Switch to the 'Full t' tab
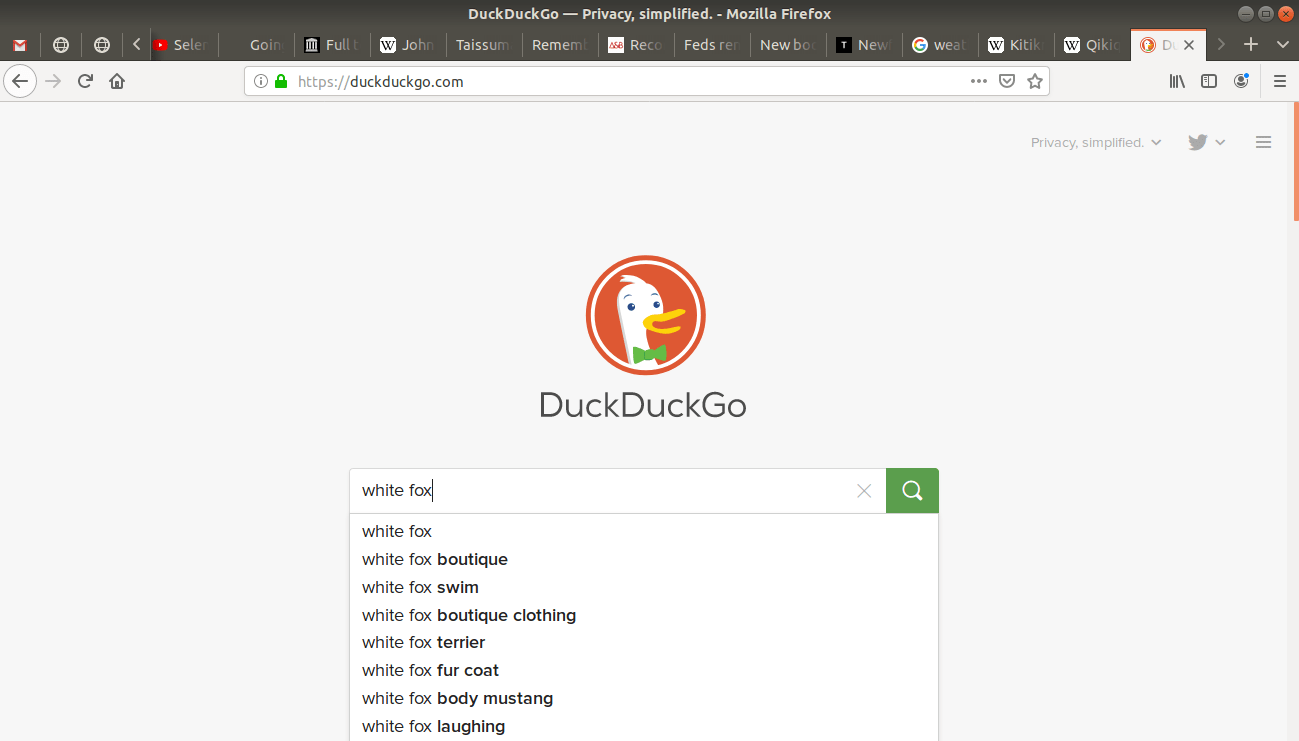Viewport: 1299px width, 741px height. coord(333,45)
